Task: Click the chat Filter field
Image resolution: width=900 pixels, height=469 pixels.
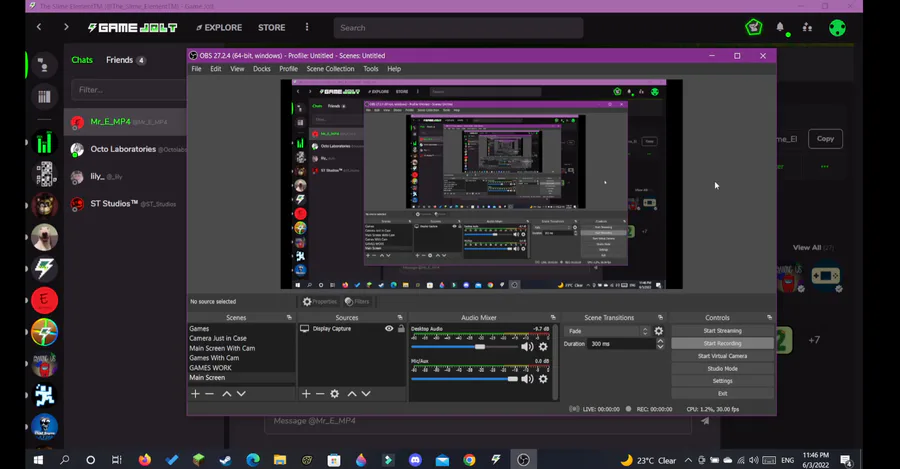Action: tap(129, 90)
